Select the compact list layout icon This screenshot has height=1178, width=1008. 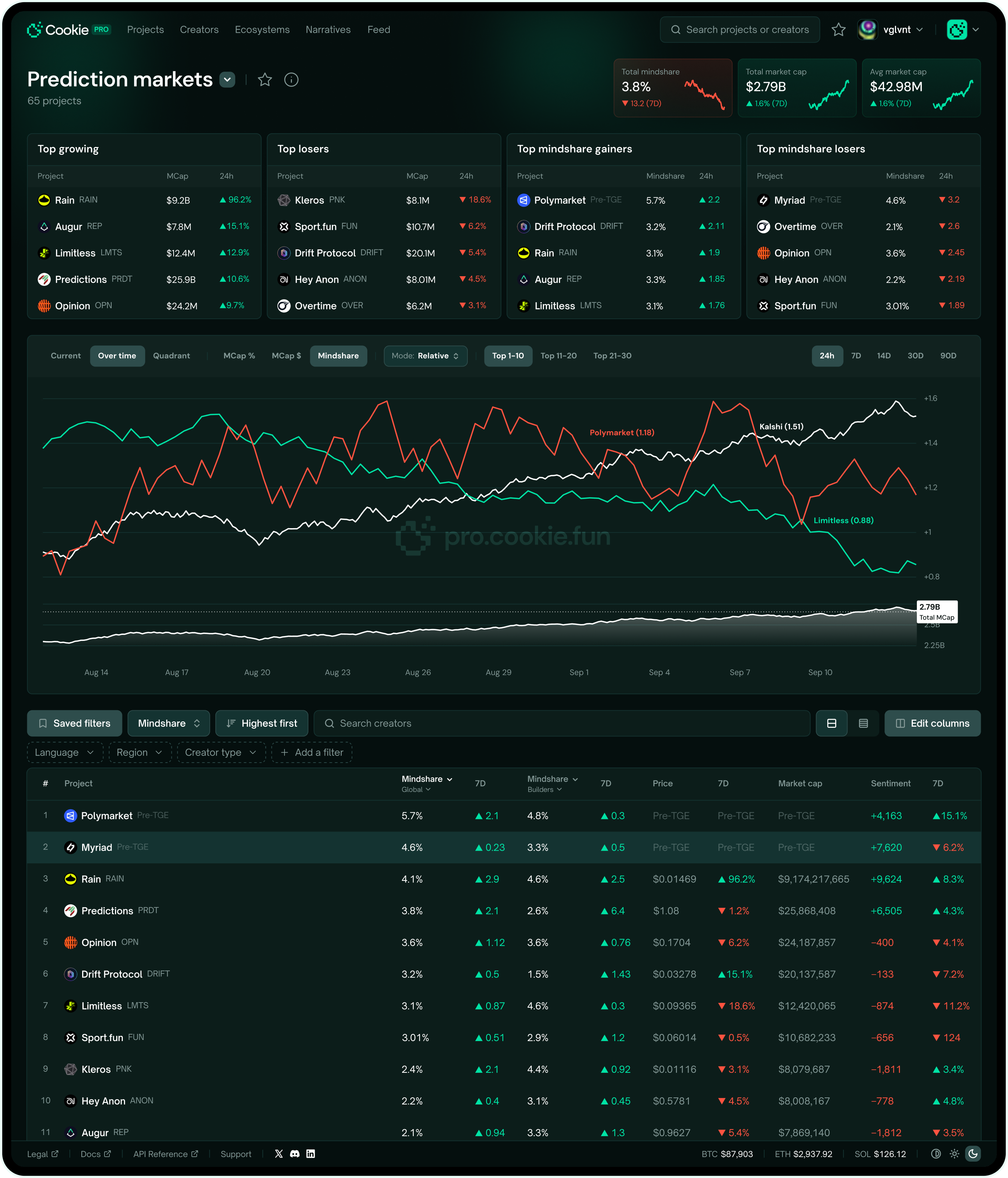[x=864, y=724]
